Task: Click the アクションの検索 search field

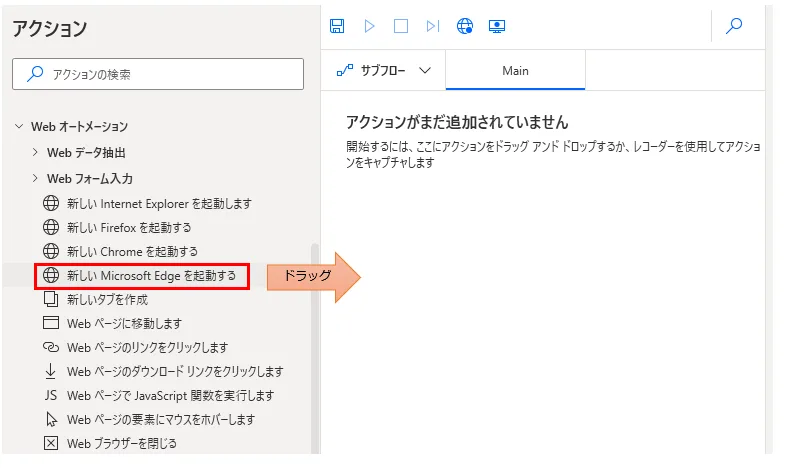Action: point(158,74)
